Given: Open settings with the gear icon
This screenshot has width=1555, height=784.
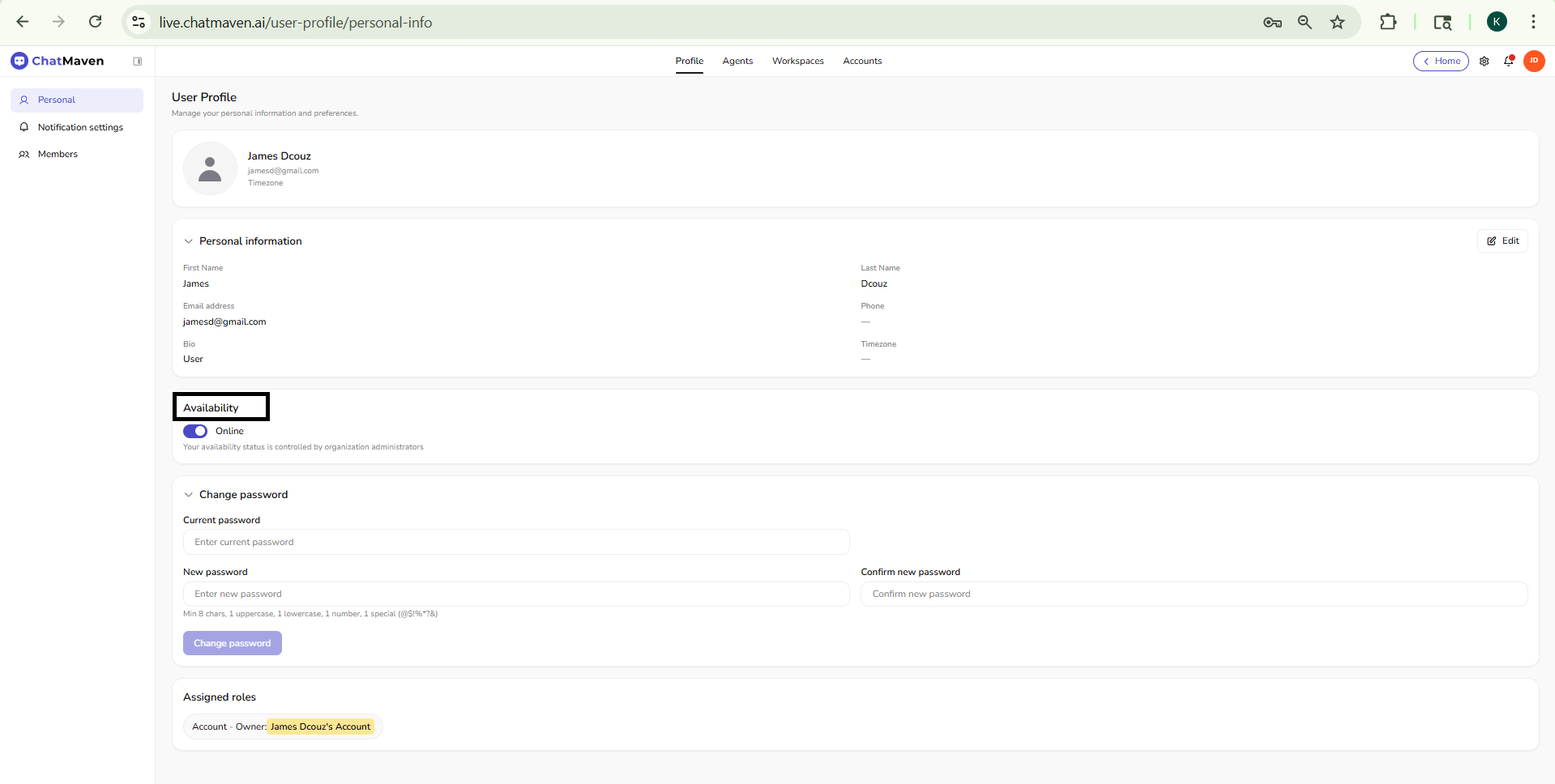Looking at the screenshot, I should click(1485, 61).
